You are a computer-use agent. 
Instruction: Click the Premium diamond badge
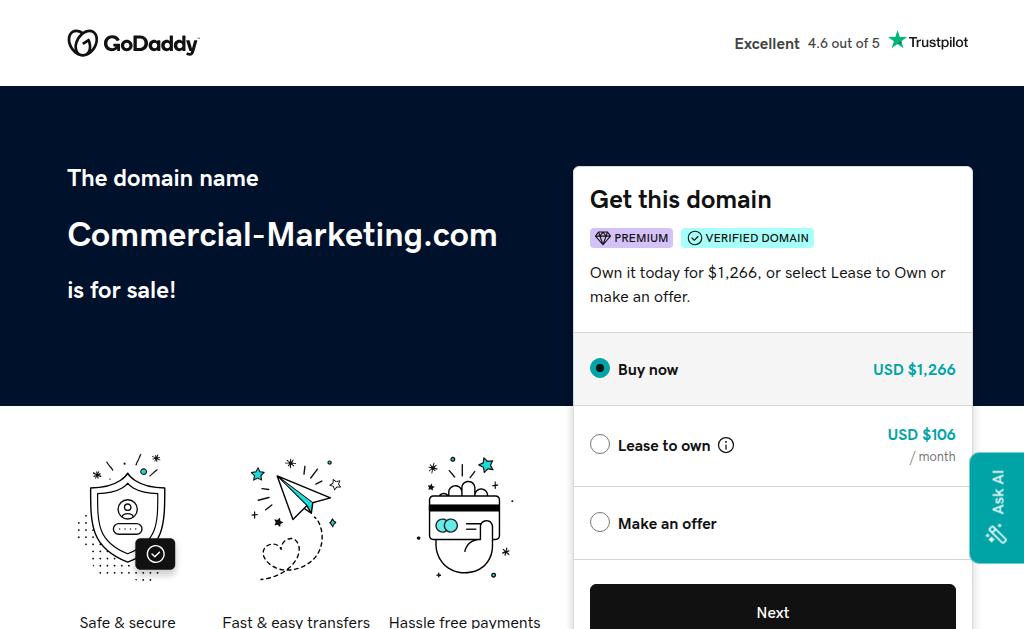[x=631, y=238]
